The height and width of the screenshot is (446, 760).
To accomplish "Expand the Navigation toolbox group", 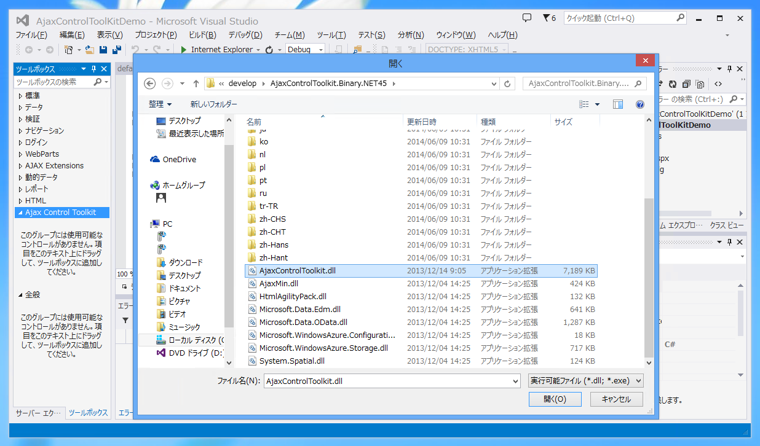I will (20, 131).
